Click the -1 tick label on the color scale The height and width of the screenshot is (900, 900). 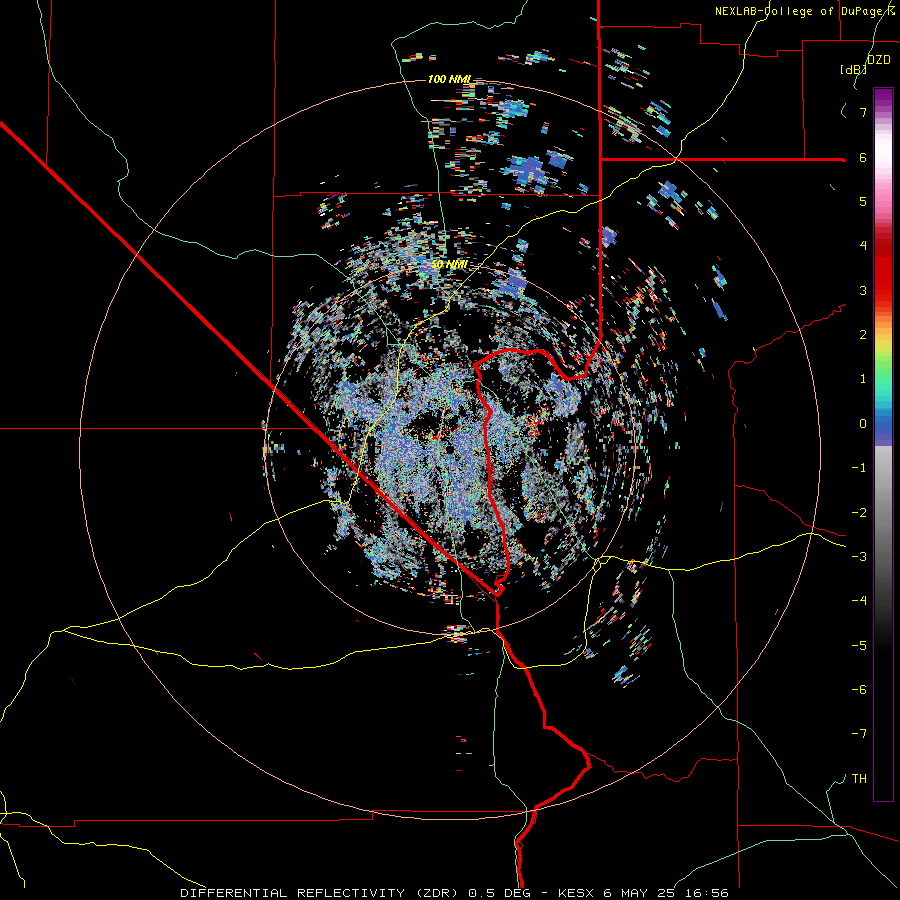[859, 468]
